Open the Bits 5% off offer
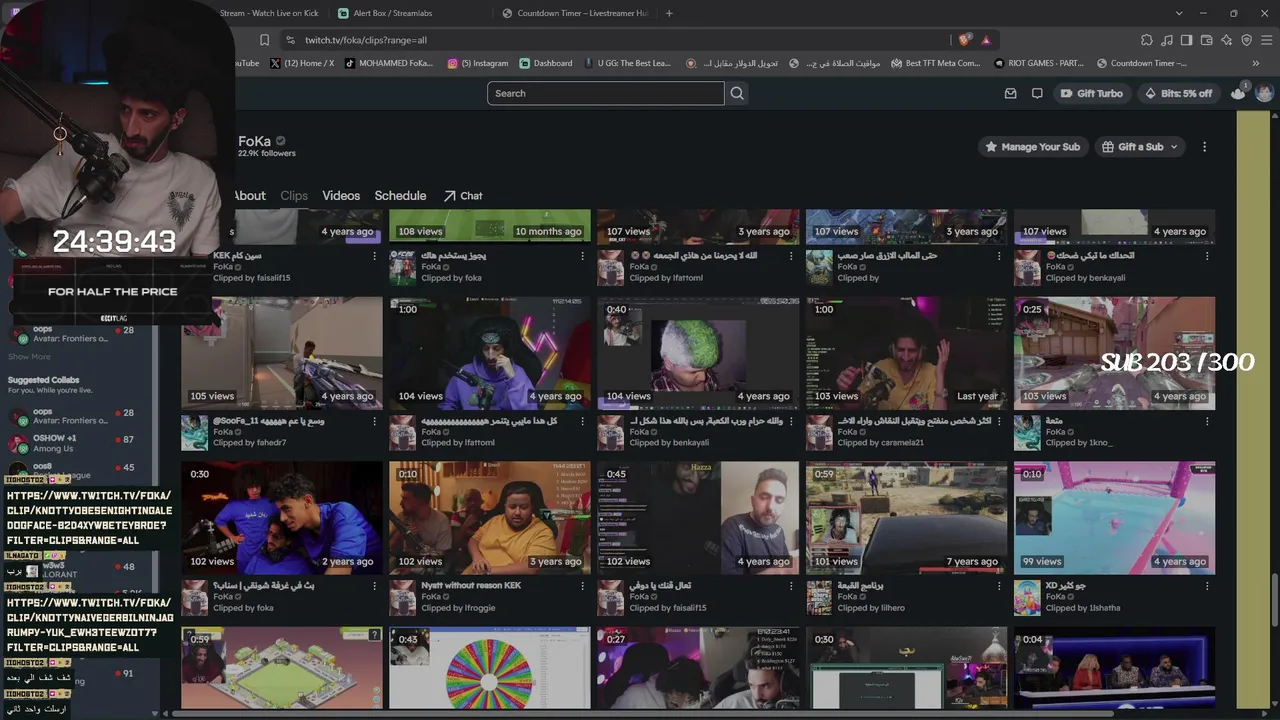 (x=1179, y=93)
